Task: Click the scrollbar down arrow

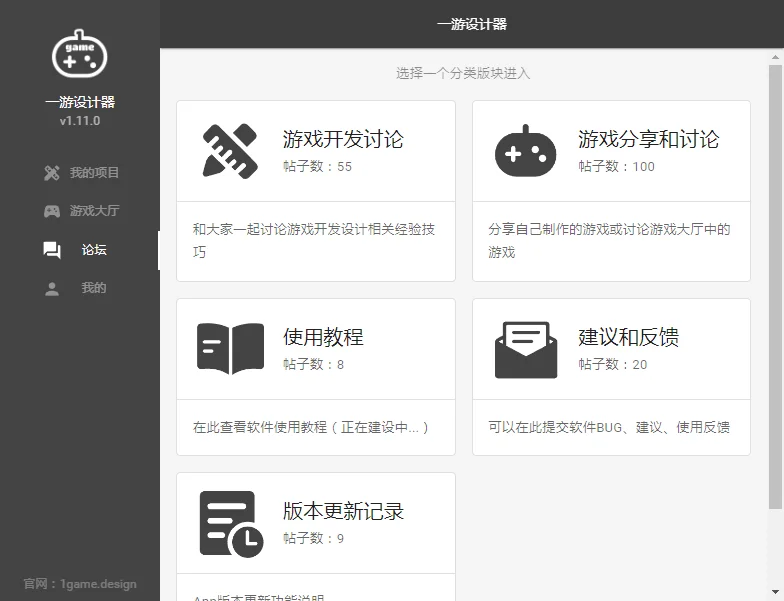Action: (775, 592)
